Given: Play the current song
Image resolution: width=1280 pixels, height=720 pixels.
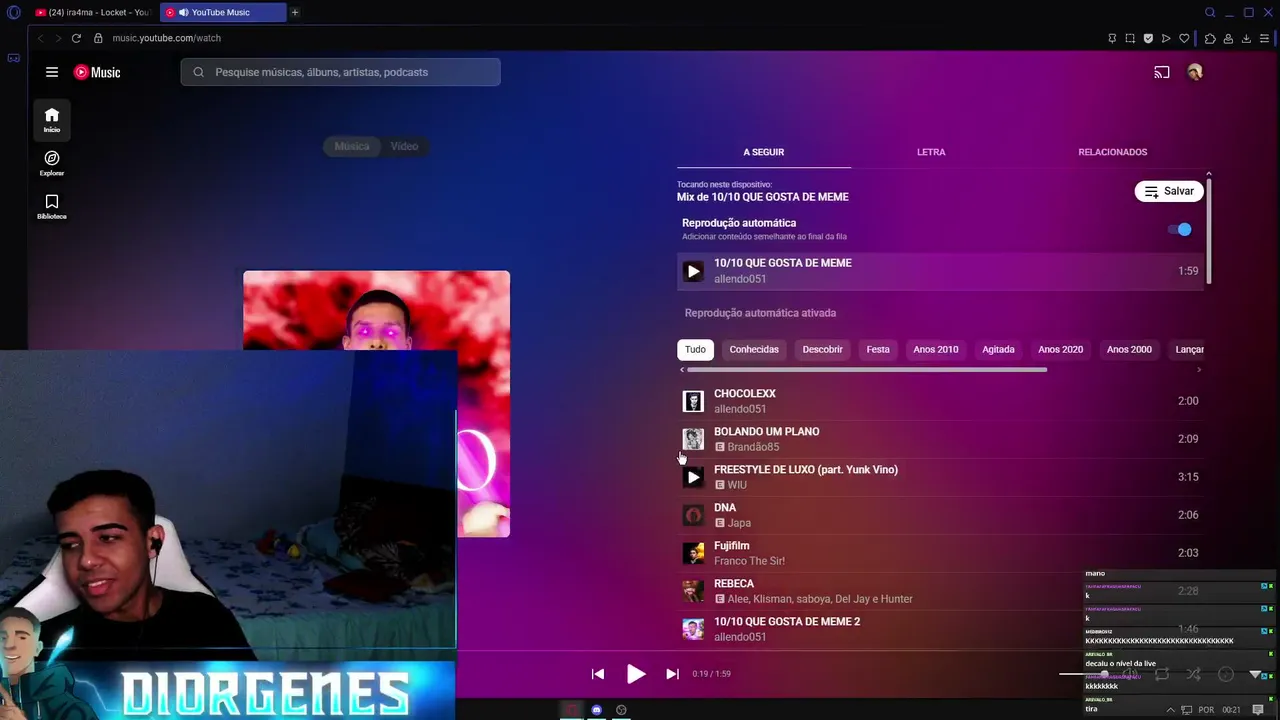Looking at the screenshot, I should coord(636,674).
